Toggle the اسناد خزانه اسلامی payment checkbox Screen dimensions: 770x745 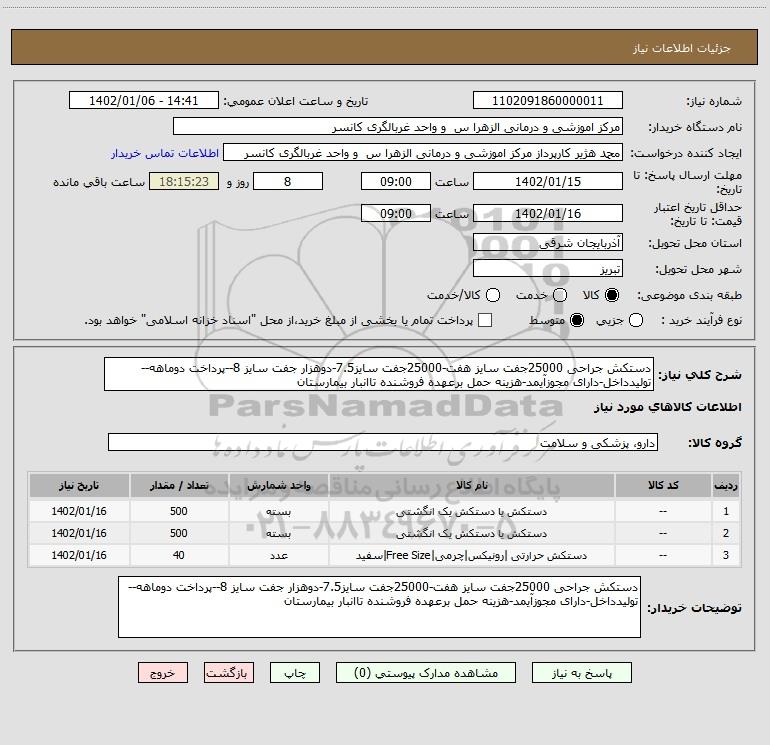pos(485,320)
